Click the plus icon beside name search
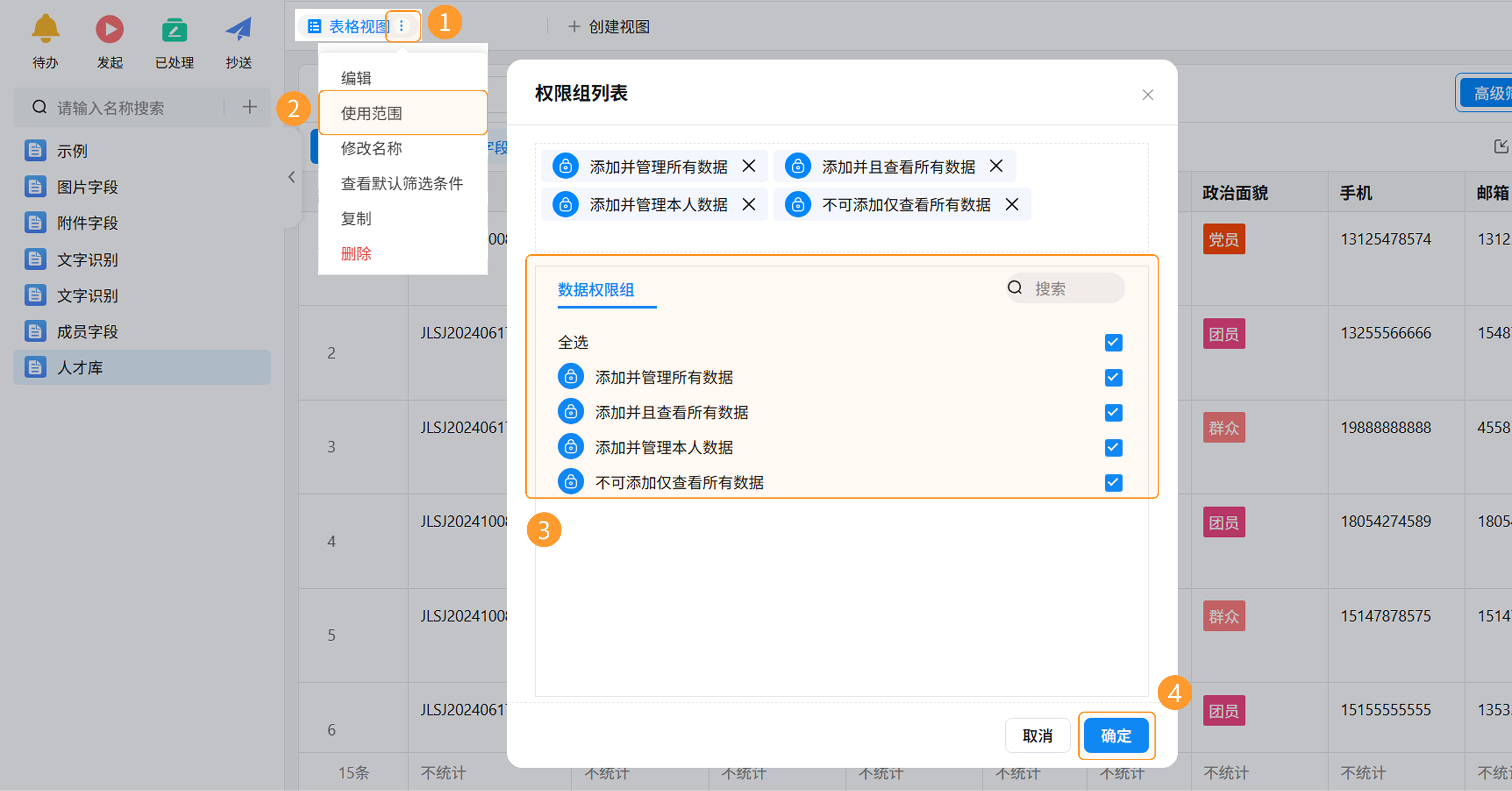The image size is (1512, 791). coord(250,107)
